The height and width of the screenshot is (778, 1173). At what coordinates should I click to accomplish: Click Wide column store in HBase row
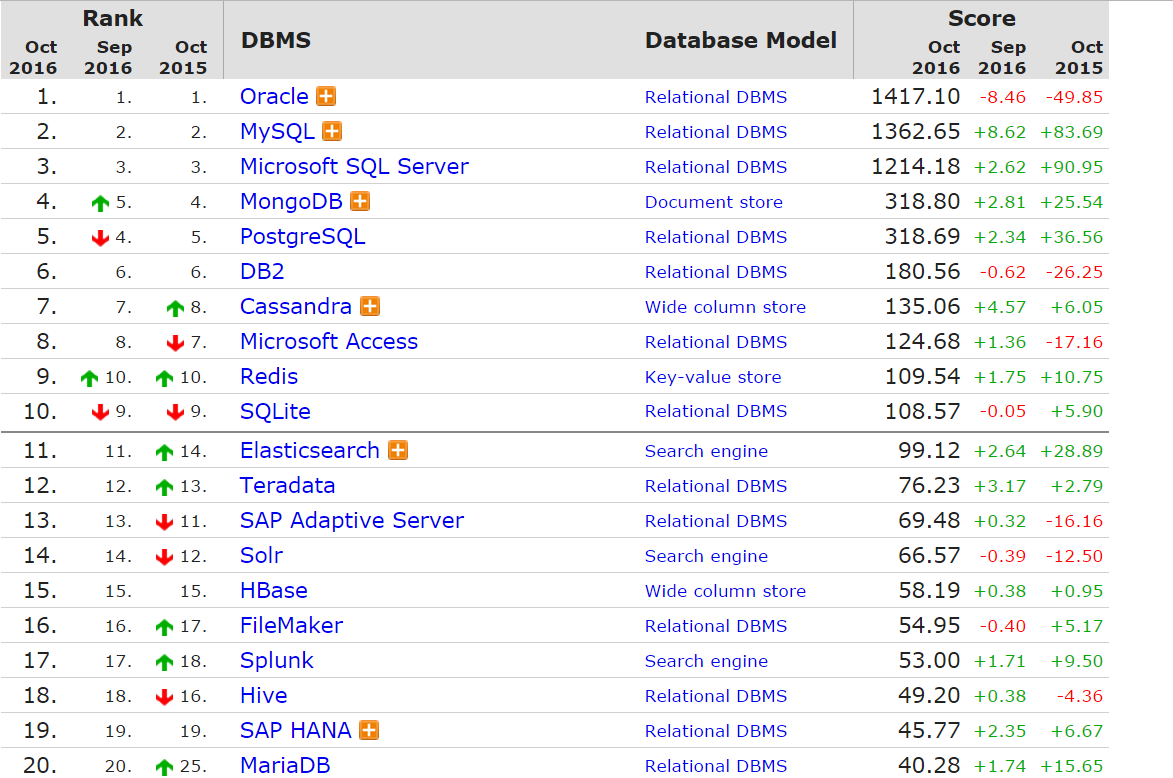coord(725,591)
